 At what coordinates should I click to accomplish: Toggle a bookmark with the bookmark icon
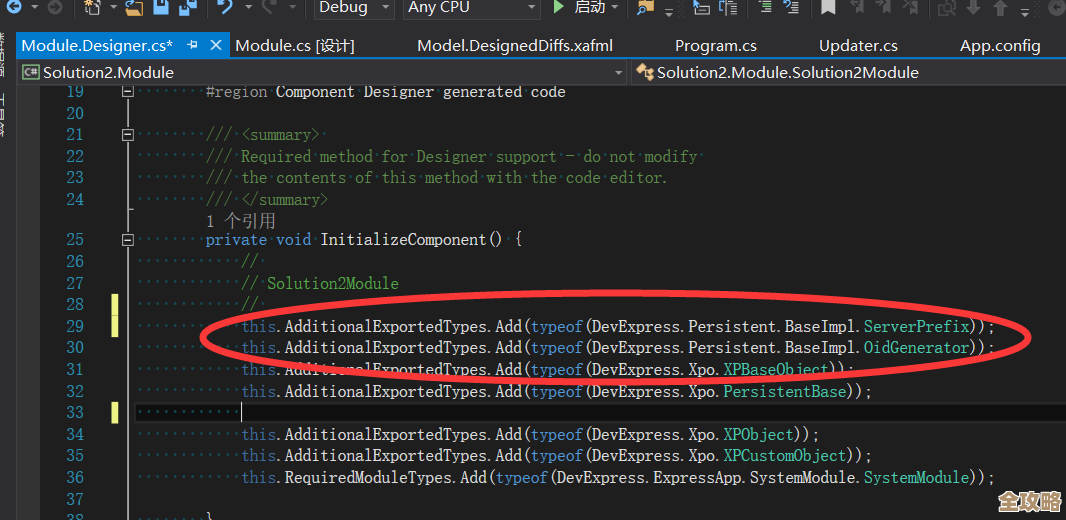point(828,8)
